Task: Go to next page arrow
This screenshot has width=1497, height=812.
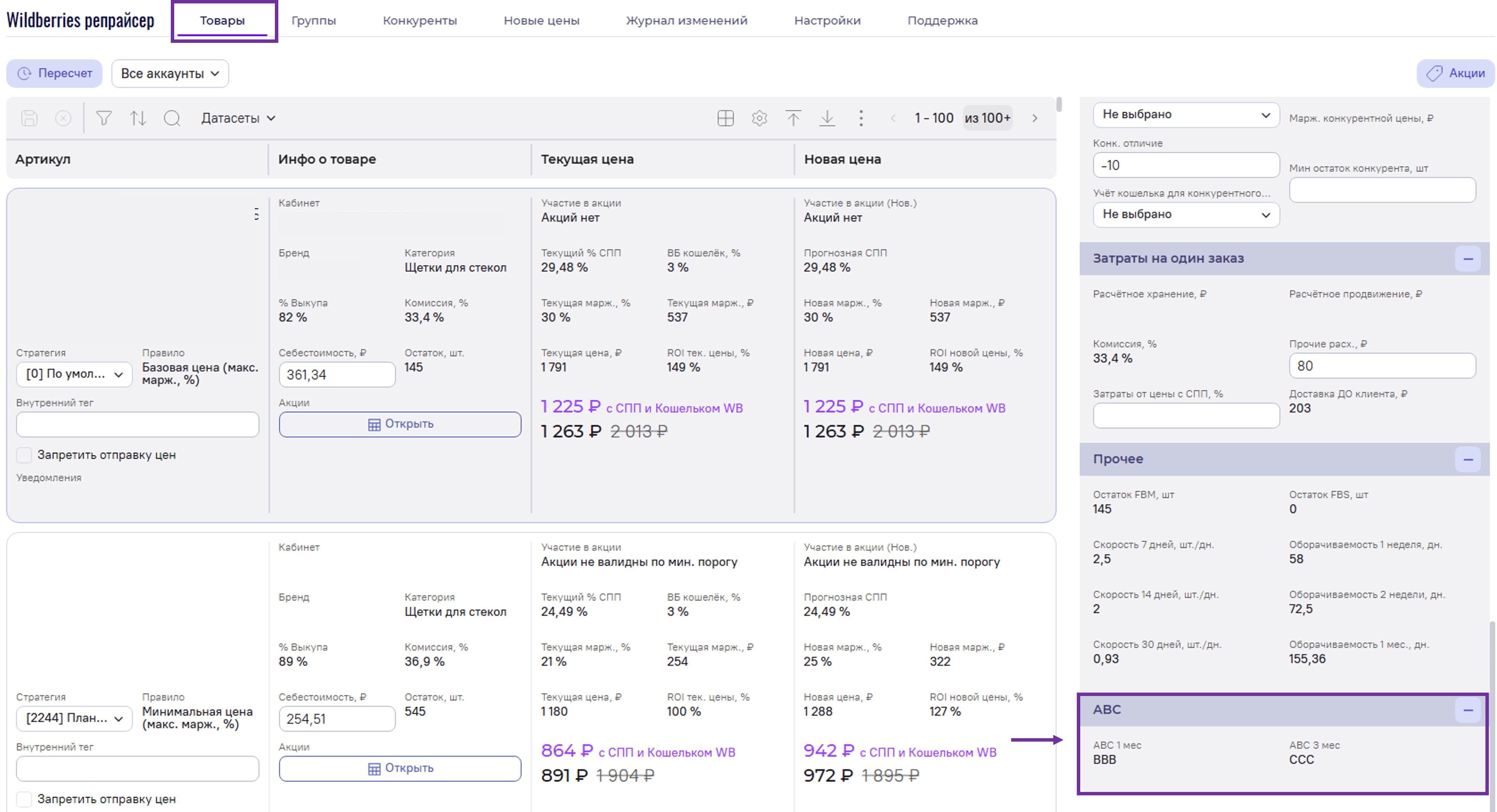Action: 1034,118
